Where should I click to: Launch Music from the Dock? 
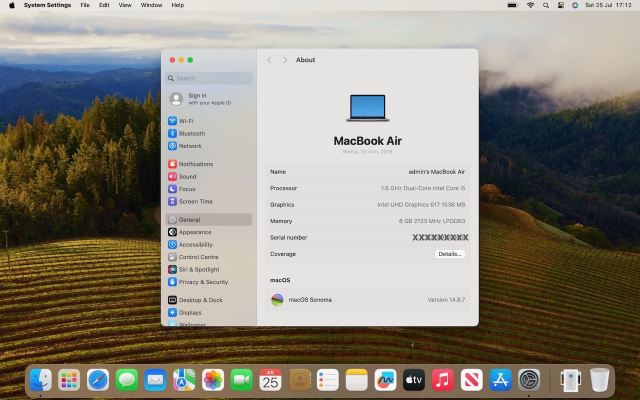(443, 380)
